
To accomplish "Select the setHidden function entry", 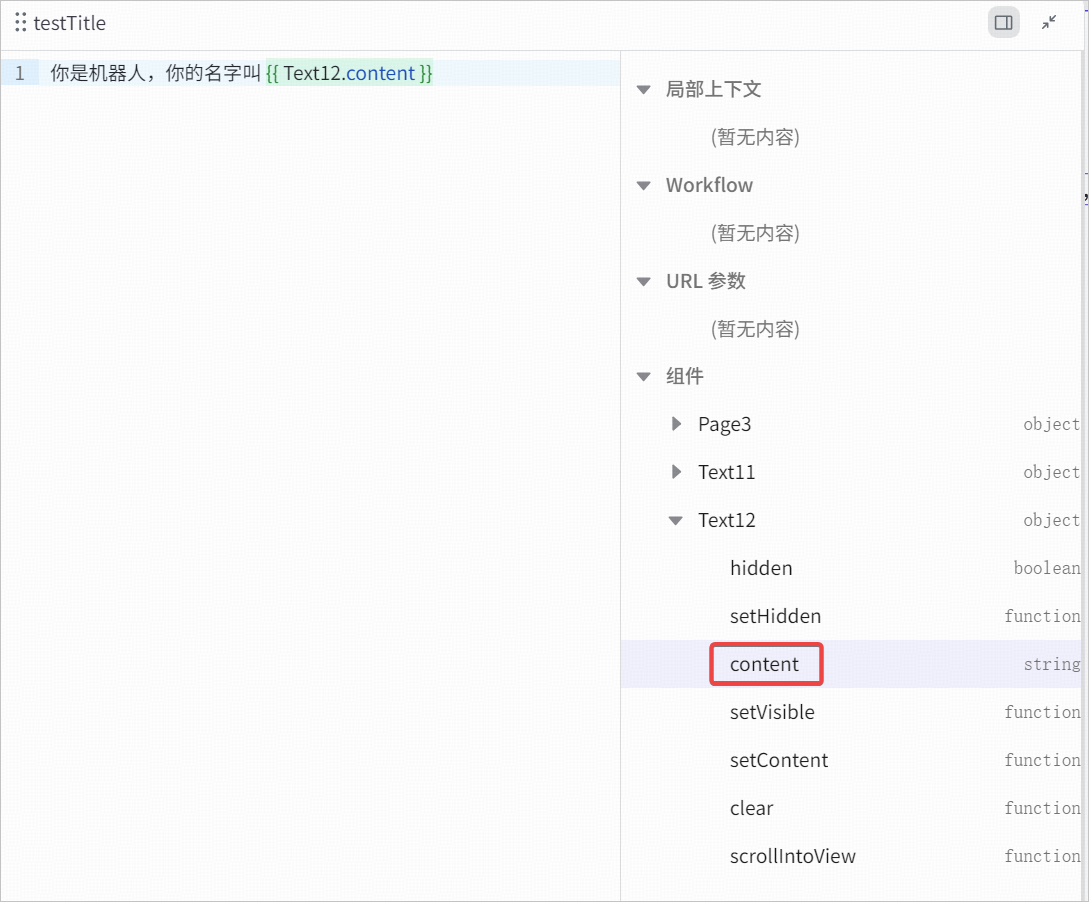I will pos(851,616).
